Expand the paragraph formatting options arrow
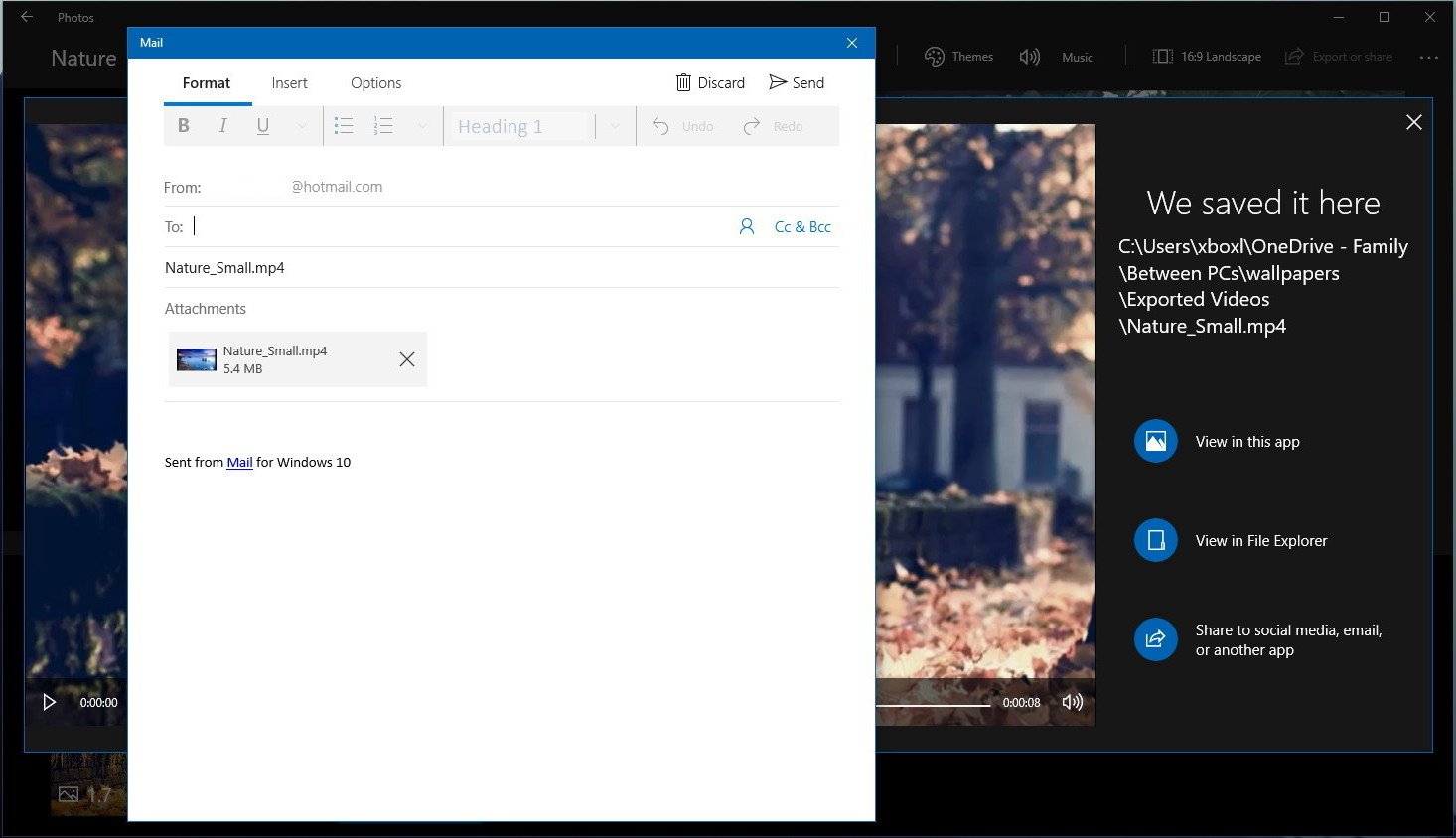 [422, 126]
